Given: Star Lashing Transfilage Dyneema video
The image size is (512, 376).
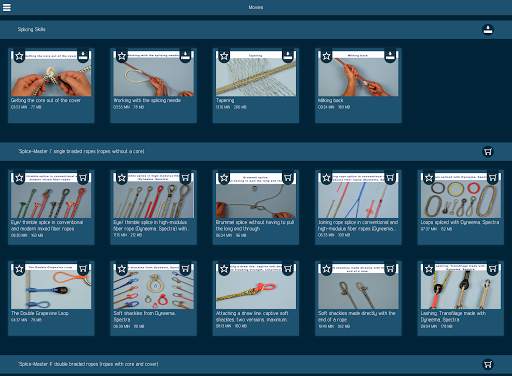Looking at the screenshot, I should (x=429, y=269).
